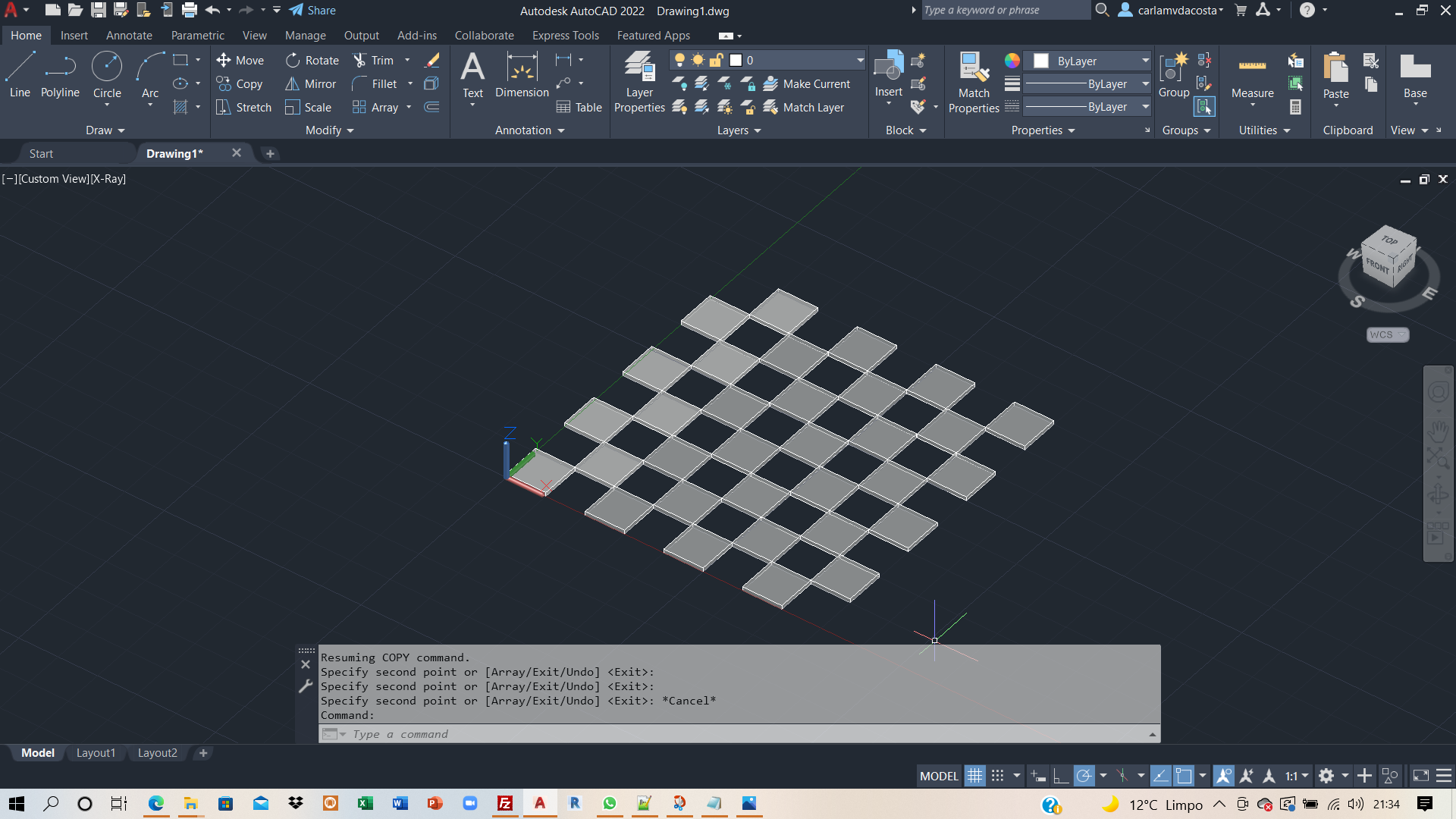Click the Measure utility
The image size is (1456, 819).
(1252, 76)
